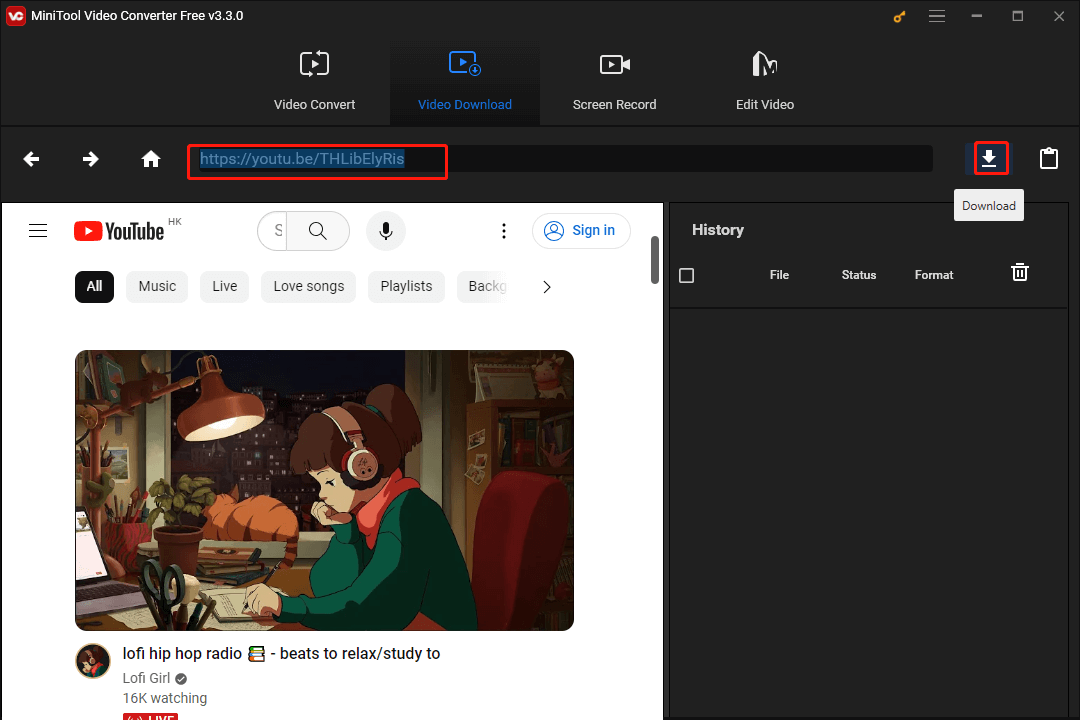1080x720 pixels.
Task: Select the Format column header
Action: 934,275
